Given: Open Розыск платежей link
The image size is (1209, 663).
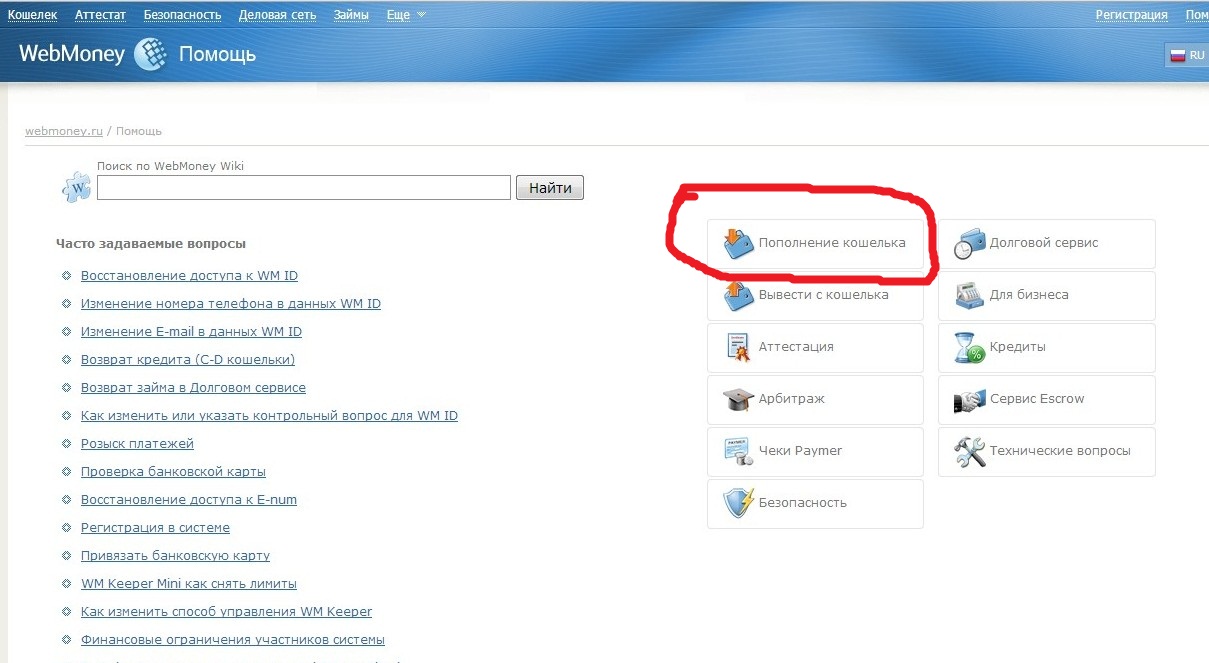Looking at the screenshot, I should pyautogui.click(x=137, y=444).
